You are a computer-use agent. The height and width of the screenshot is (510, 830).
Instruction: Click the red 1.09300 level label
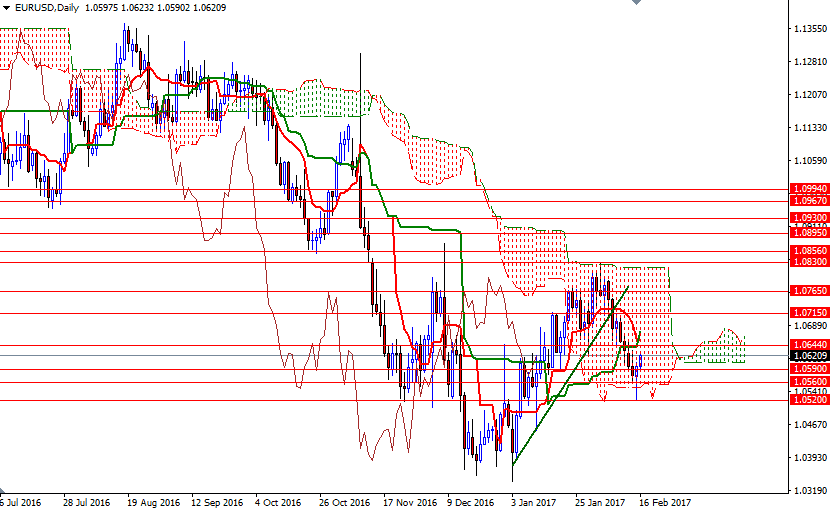point(809,218)
